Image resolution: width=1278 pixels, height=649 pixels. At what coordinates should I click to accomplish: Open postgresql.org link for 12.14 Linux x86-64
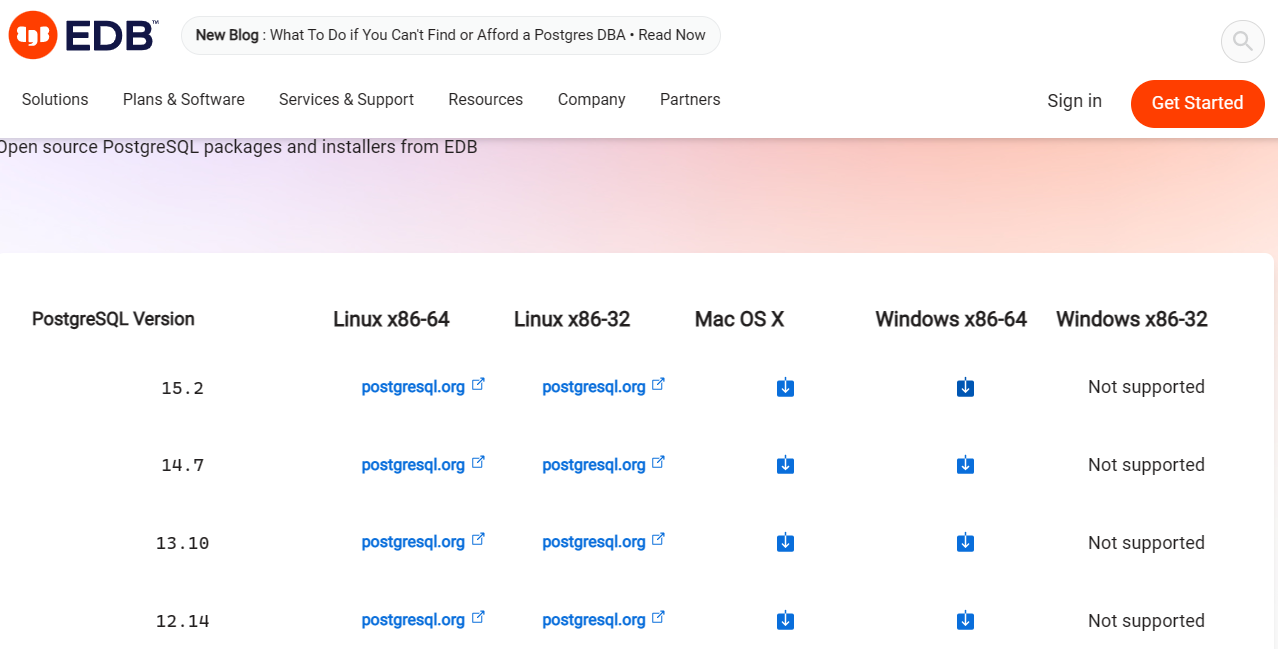(x=423, y=620)
